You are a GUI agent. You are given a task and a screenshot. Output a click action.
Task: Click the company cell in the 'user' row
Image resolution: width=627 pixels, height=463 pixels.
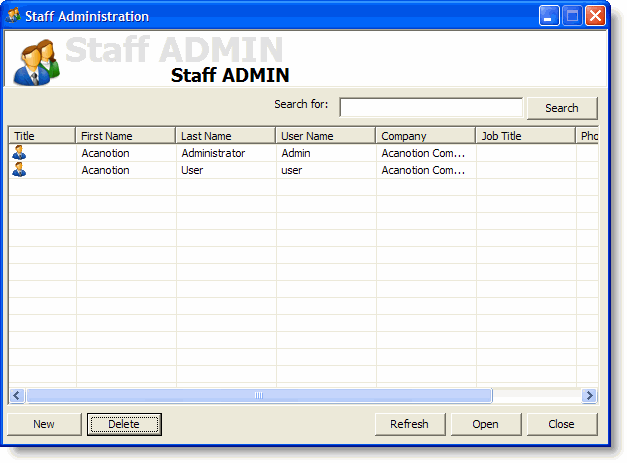point(426,170)
